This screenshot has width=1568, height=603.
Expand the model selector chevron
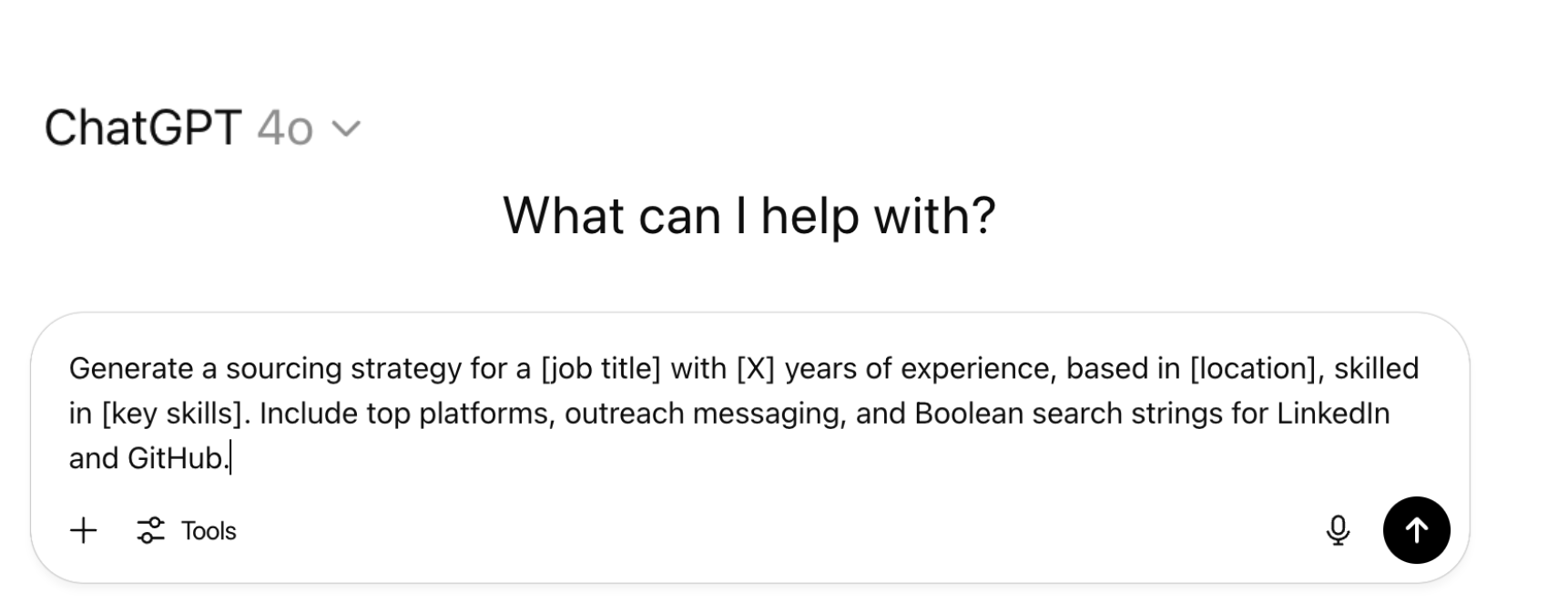pyautogui.click(x=346, y=128)
